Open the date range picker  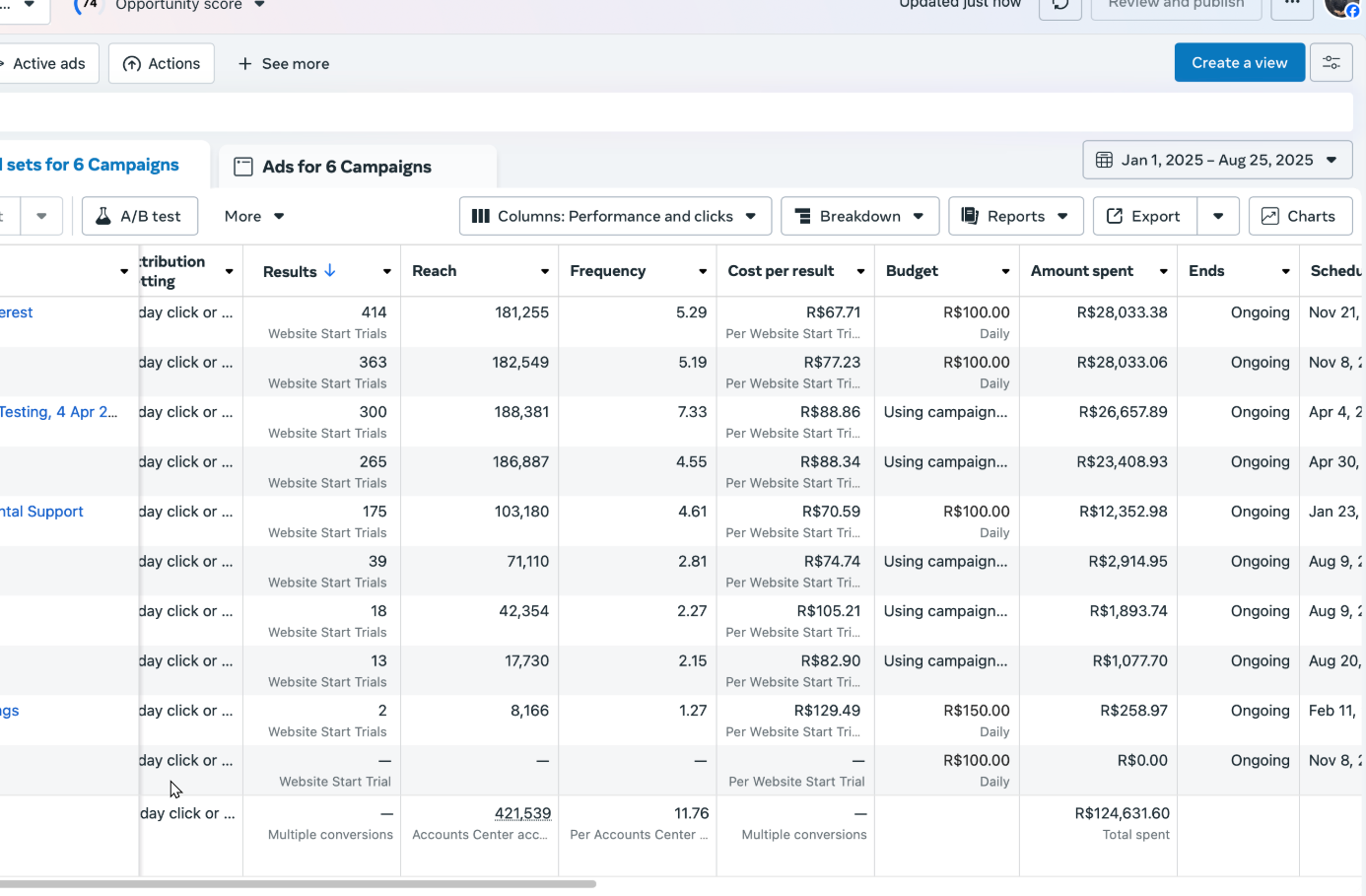(1216, 160)
